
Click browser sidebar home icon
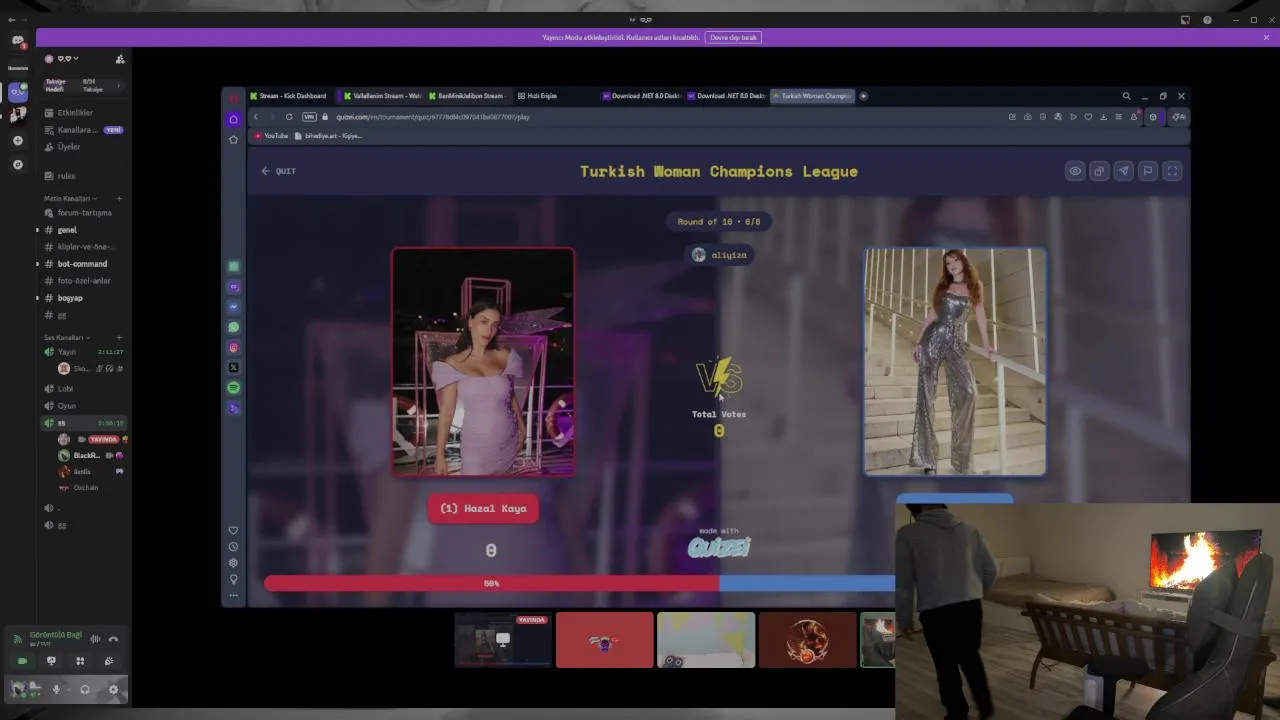(234, 119)
